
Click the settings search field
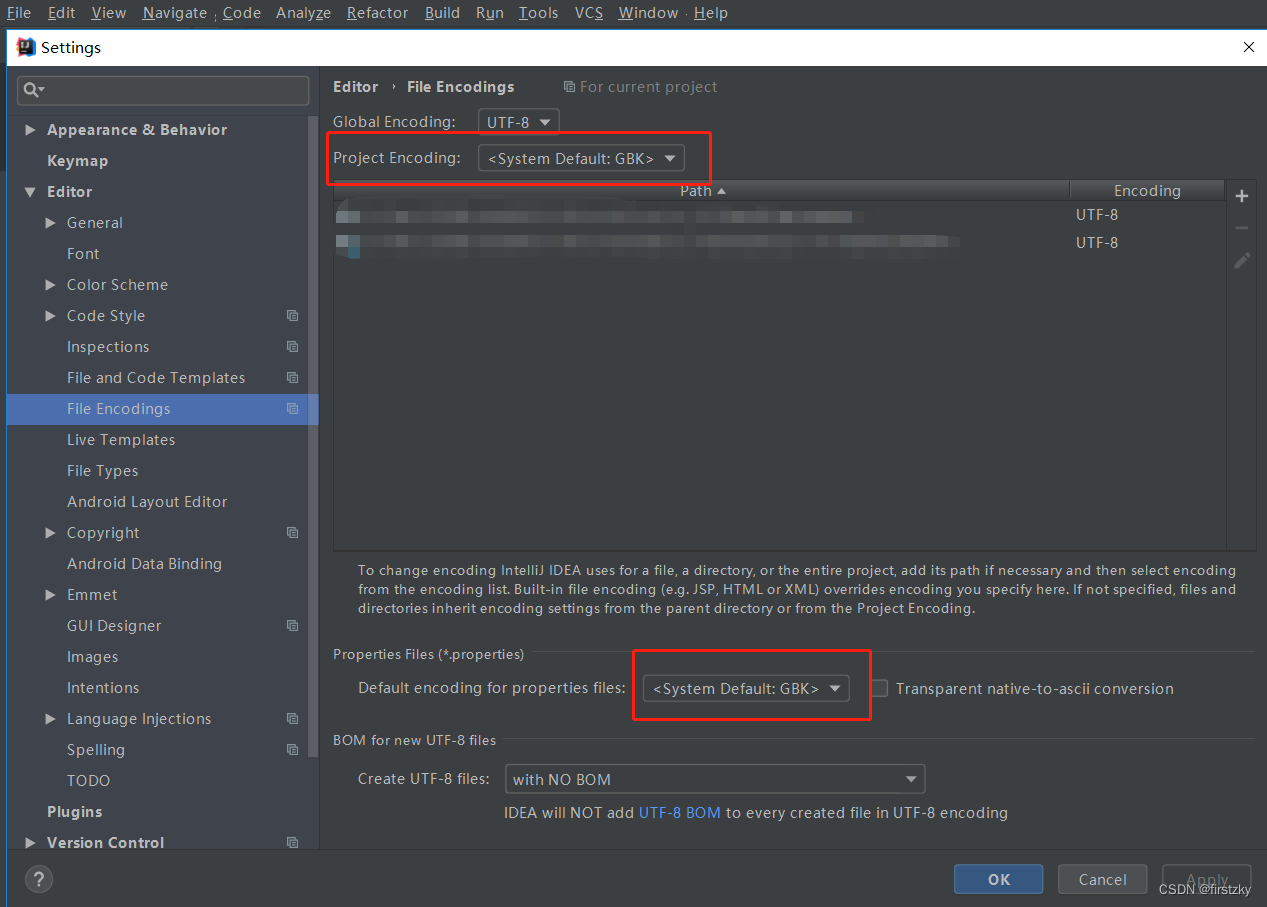pyautogui.click(x=163, y=90)
